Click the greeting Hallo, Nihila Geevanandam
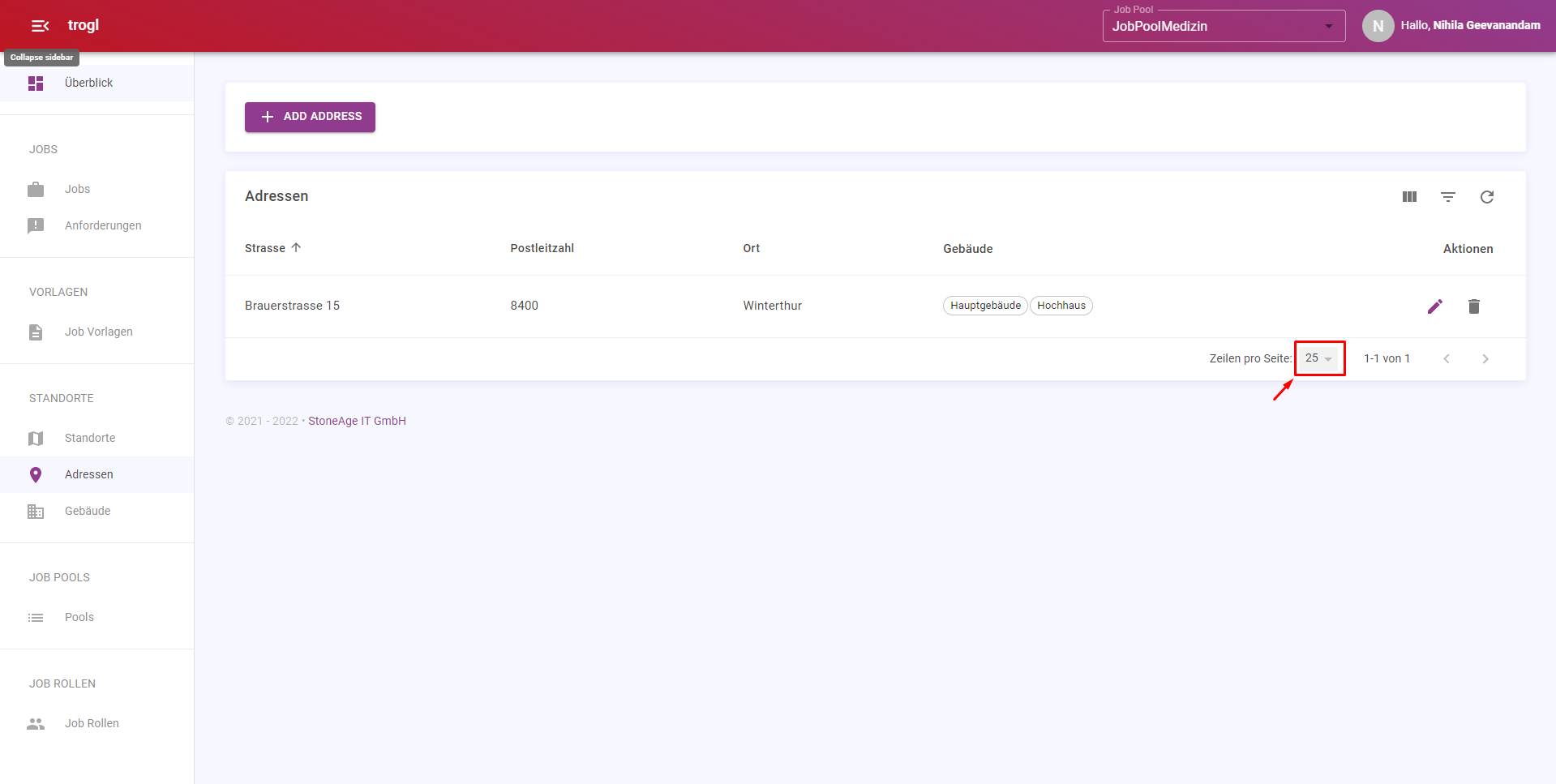Screen dimensions: 1556x784 pyautogui.click(x=1470, y=25)
